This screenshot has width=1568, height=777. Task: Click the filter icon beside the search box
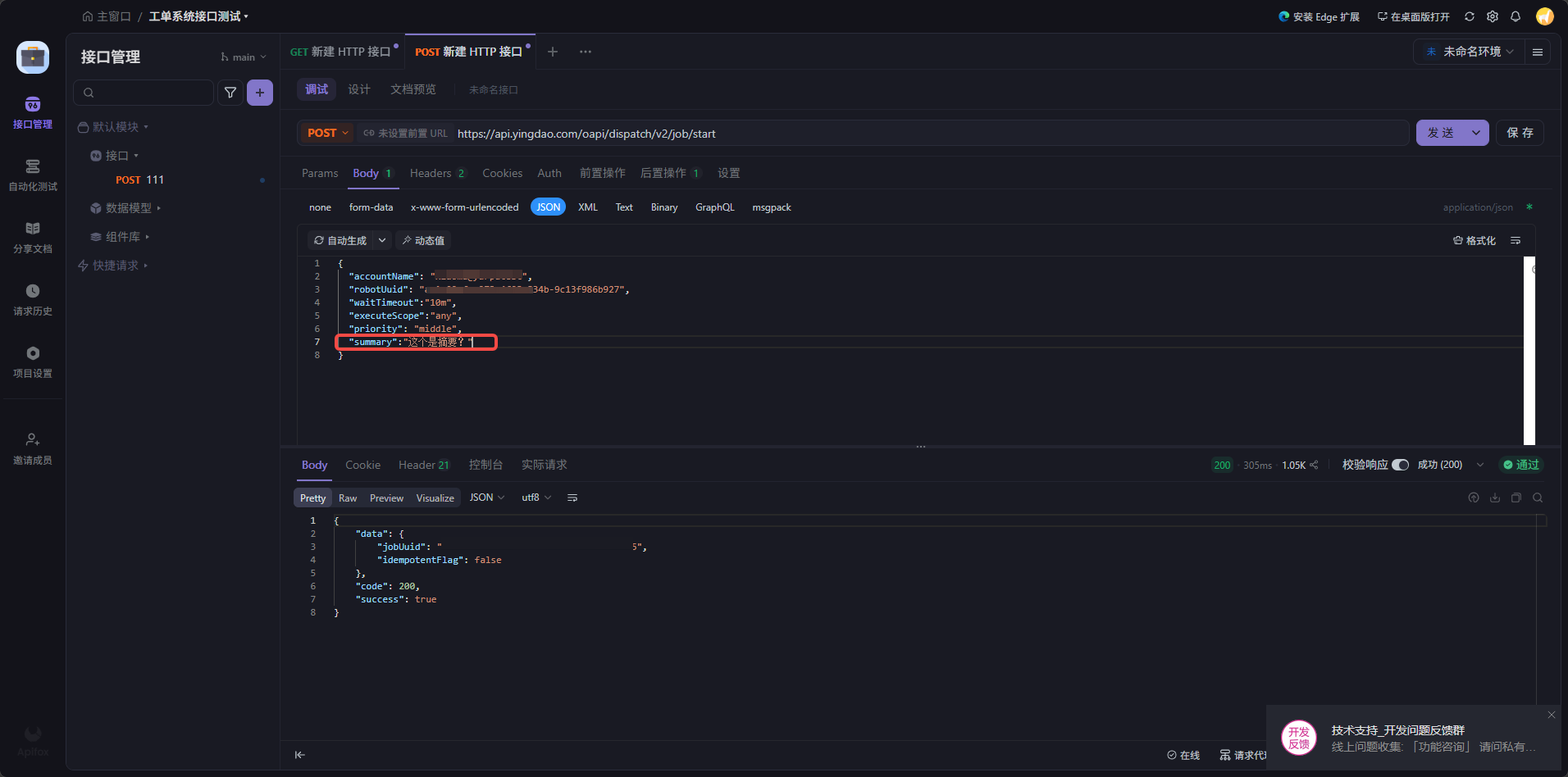tap(230, 93)
